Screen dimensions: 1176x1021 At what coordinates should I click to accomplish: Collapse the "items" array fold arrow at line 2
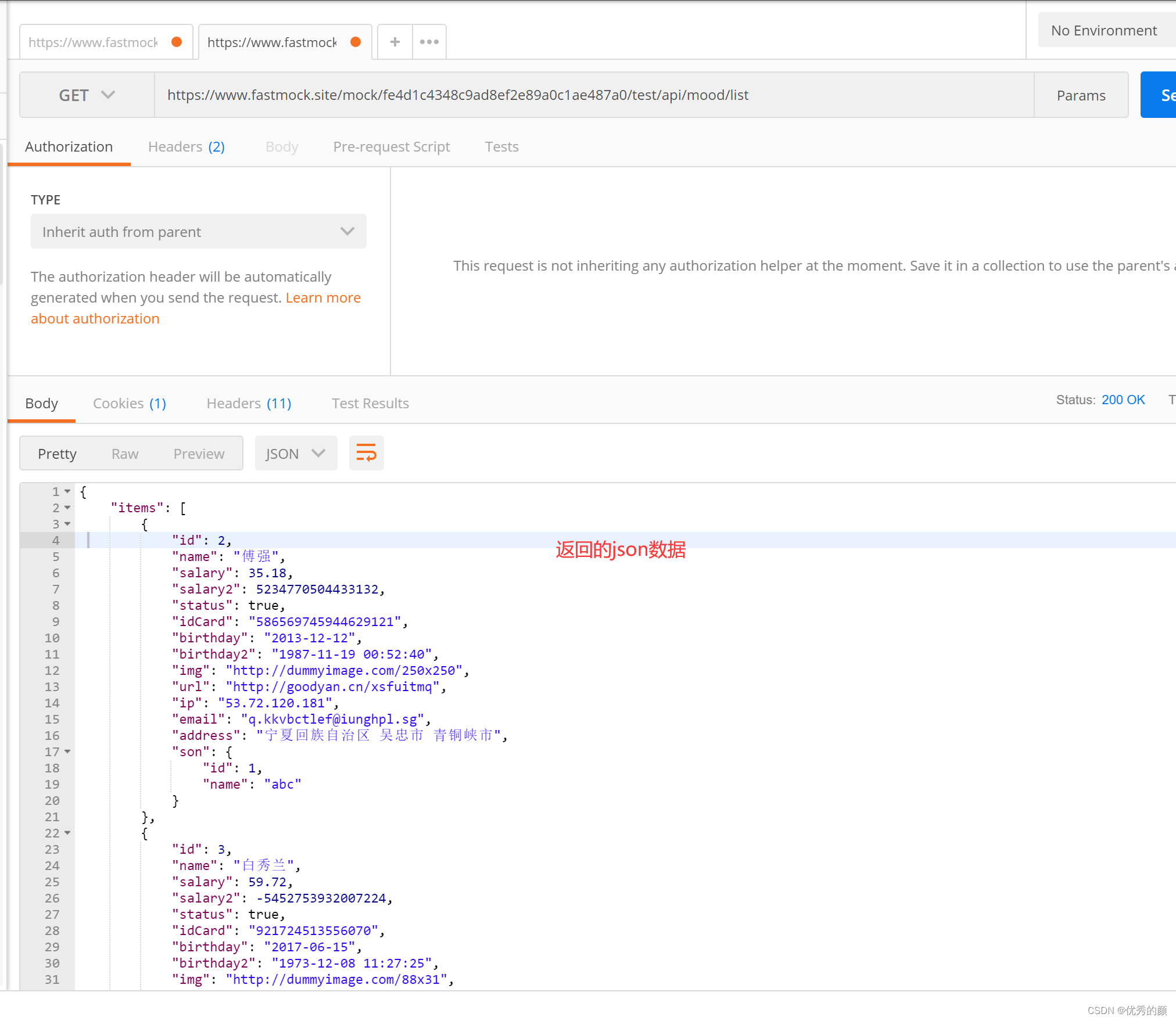pyautogui.click(x=67, y=508)
